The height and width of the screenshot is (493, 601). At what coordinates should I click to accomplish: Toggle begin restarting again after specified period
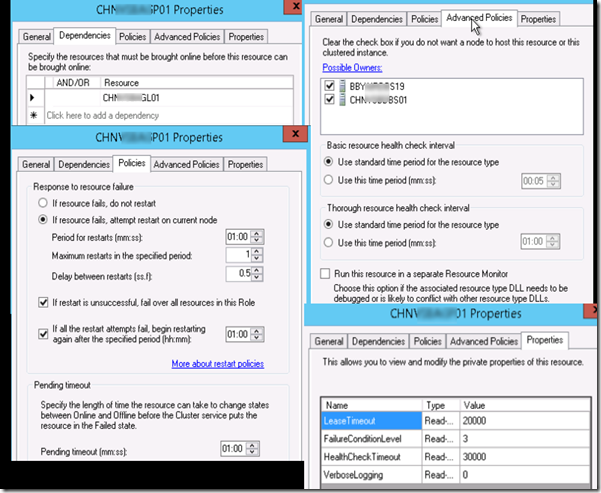[x=43, y=334]
